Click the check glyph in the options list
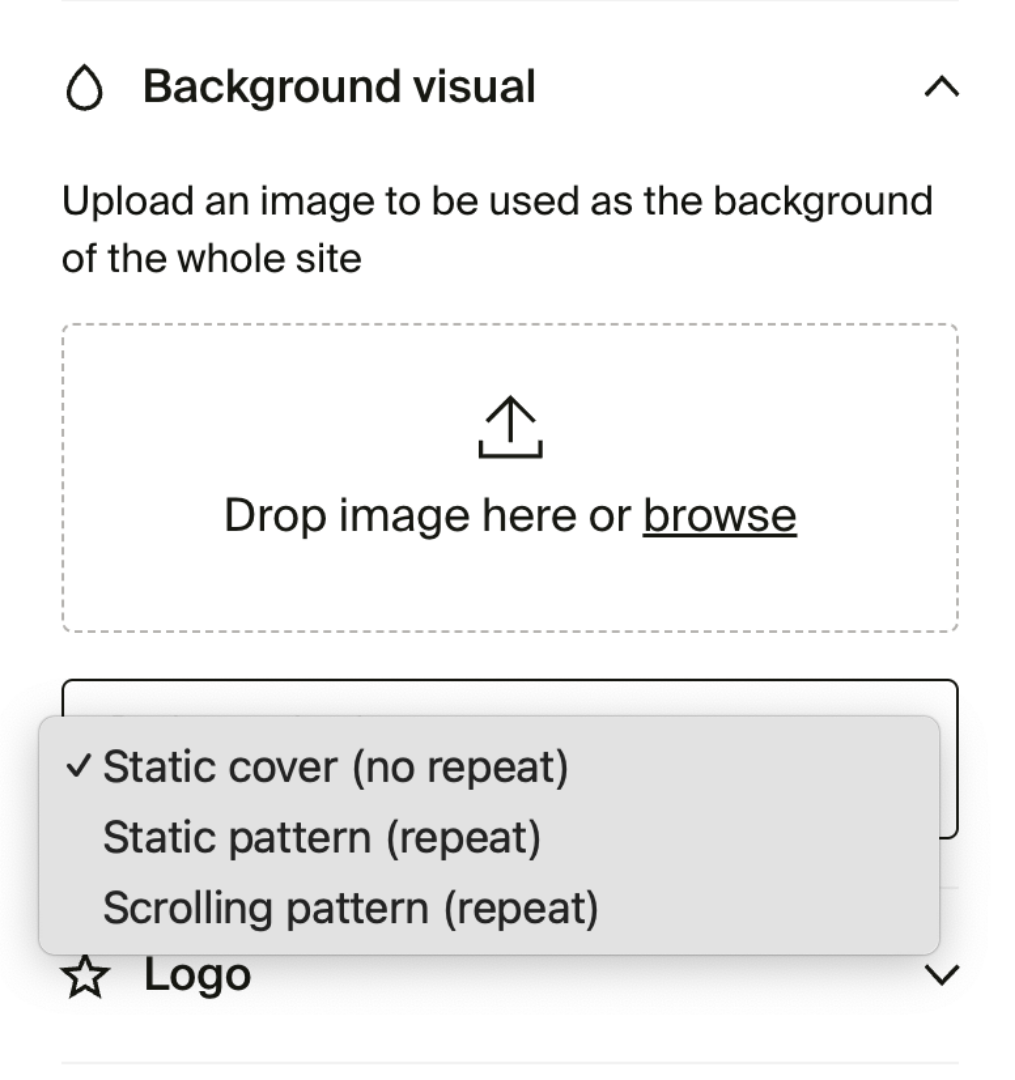This screenshot has height=1080, width=1015. [x=79, y=766]
